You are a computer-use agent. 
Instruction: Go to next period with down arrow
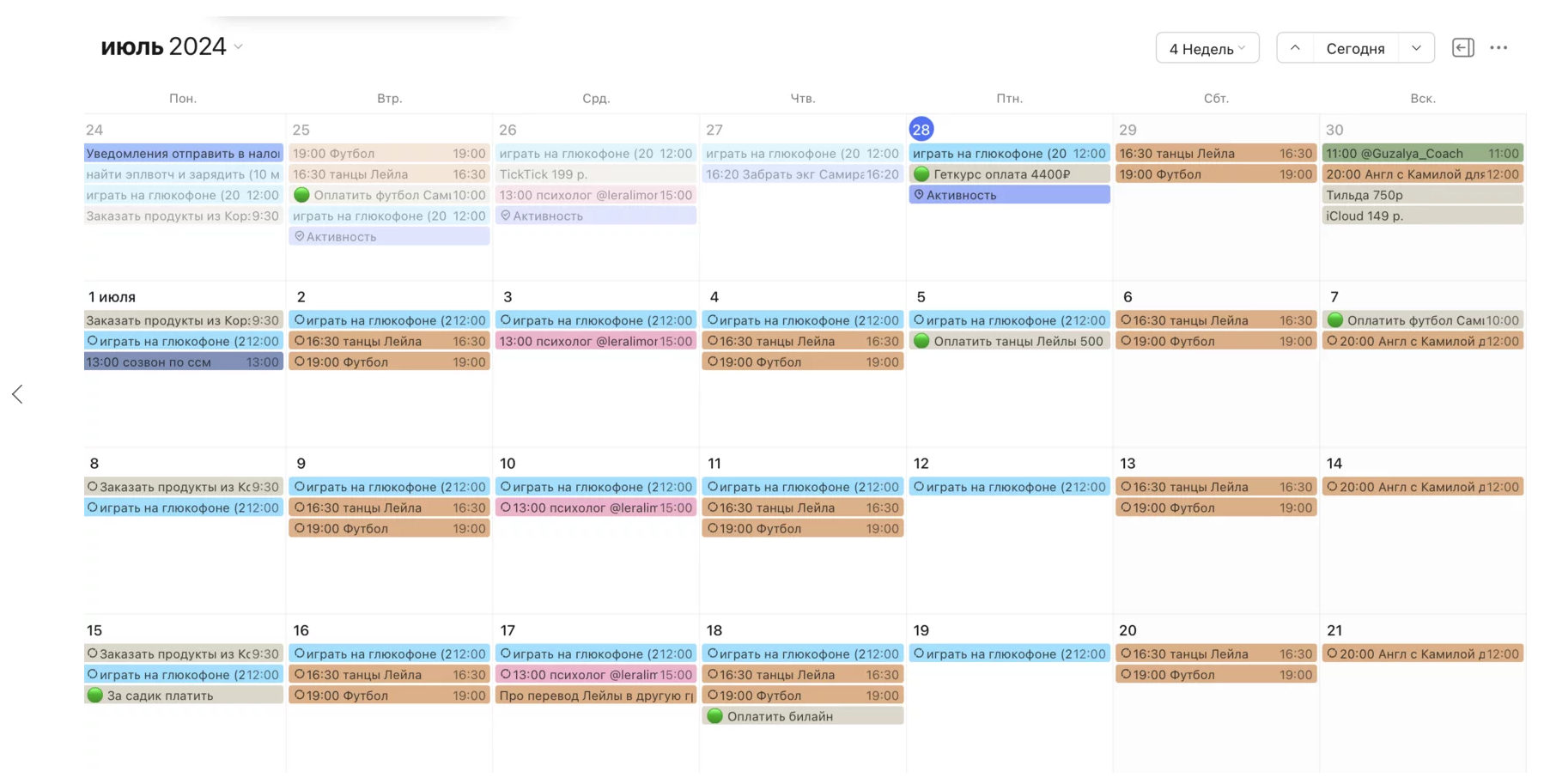1416,48
